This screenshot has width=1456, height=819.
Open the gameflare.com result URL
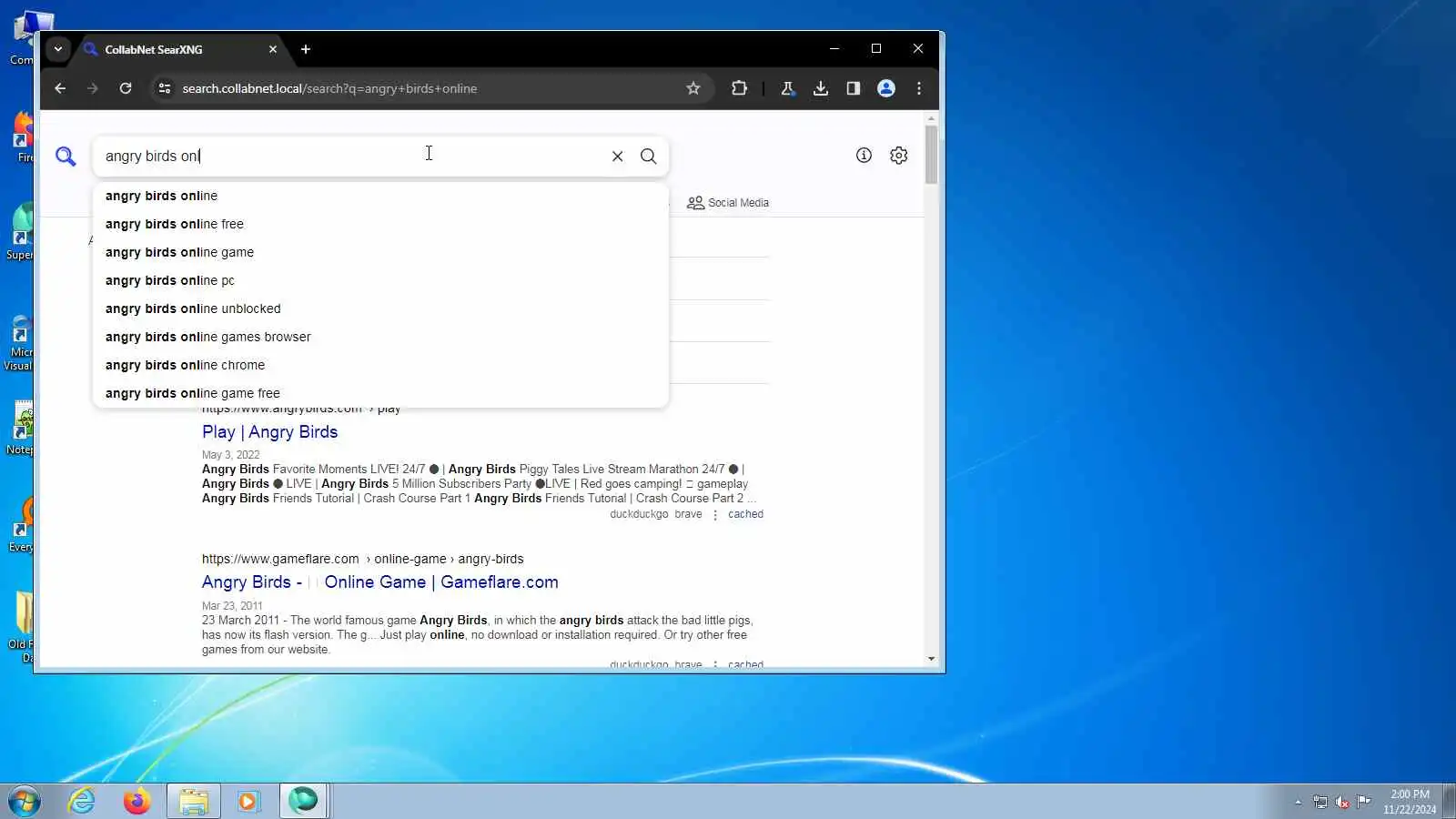(362, 559)
